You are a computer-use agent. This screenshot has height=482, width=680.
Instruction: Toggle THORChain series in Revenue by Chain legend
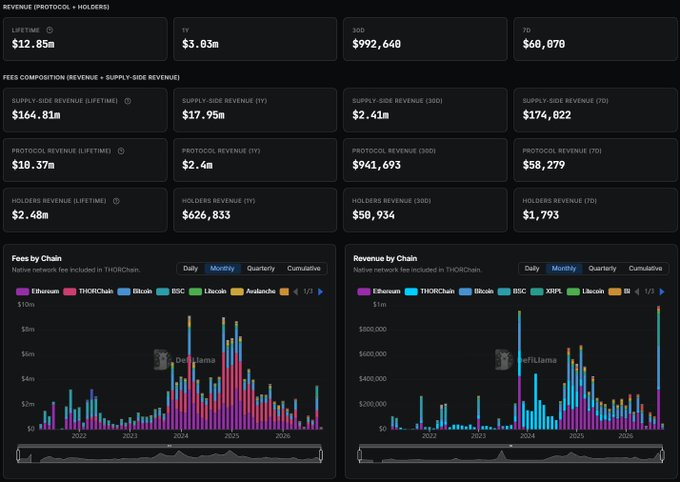[430, 291]
